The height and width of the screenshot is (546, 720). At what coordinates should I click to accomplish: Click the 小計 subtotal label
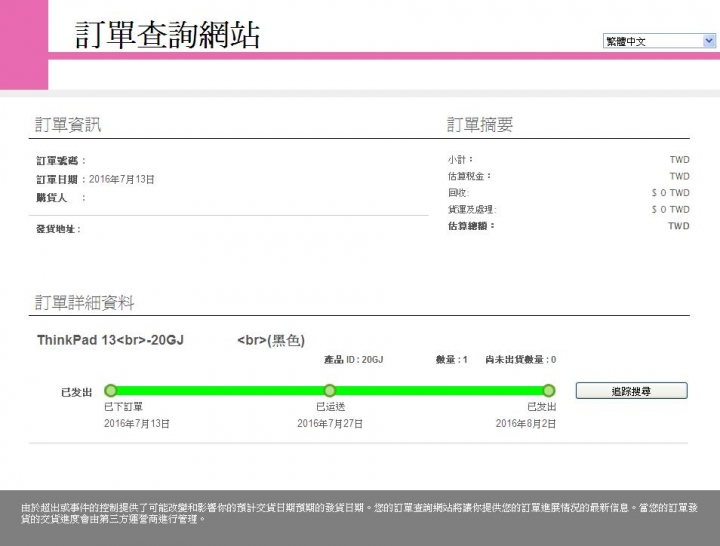tap(460, 160)
